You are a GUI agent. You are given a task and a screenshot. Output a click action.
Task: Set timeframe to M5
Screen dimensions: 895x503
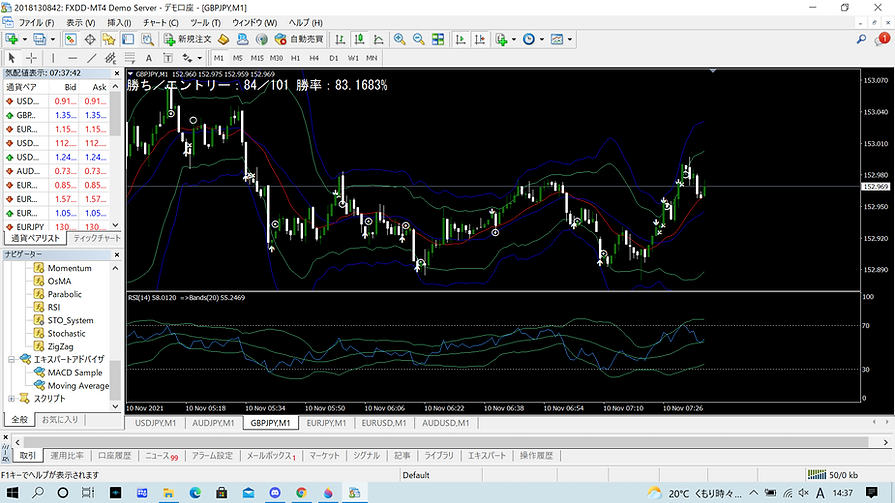(237, 58)
